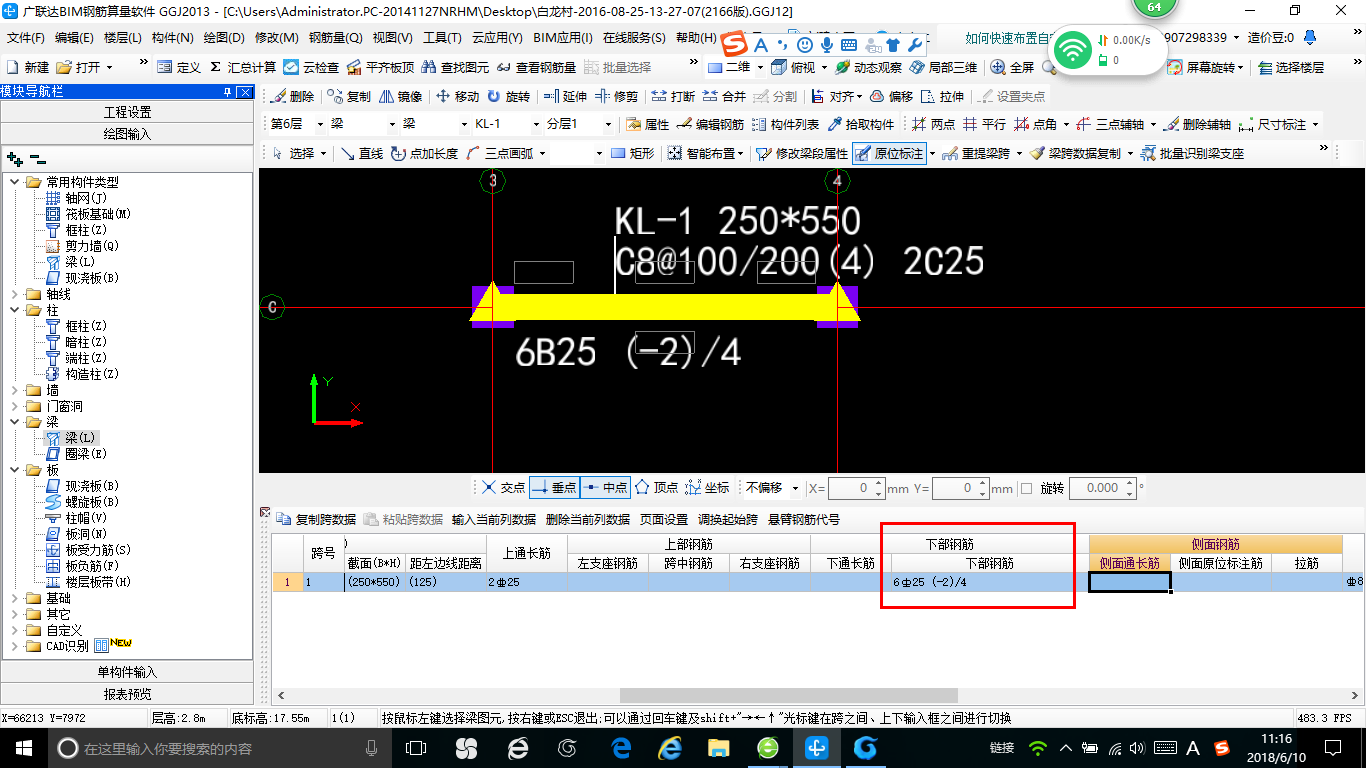Open 构件列表 component list
This screenshot has width=1366, height=768.
(785, 125)
